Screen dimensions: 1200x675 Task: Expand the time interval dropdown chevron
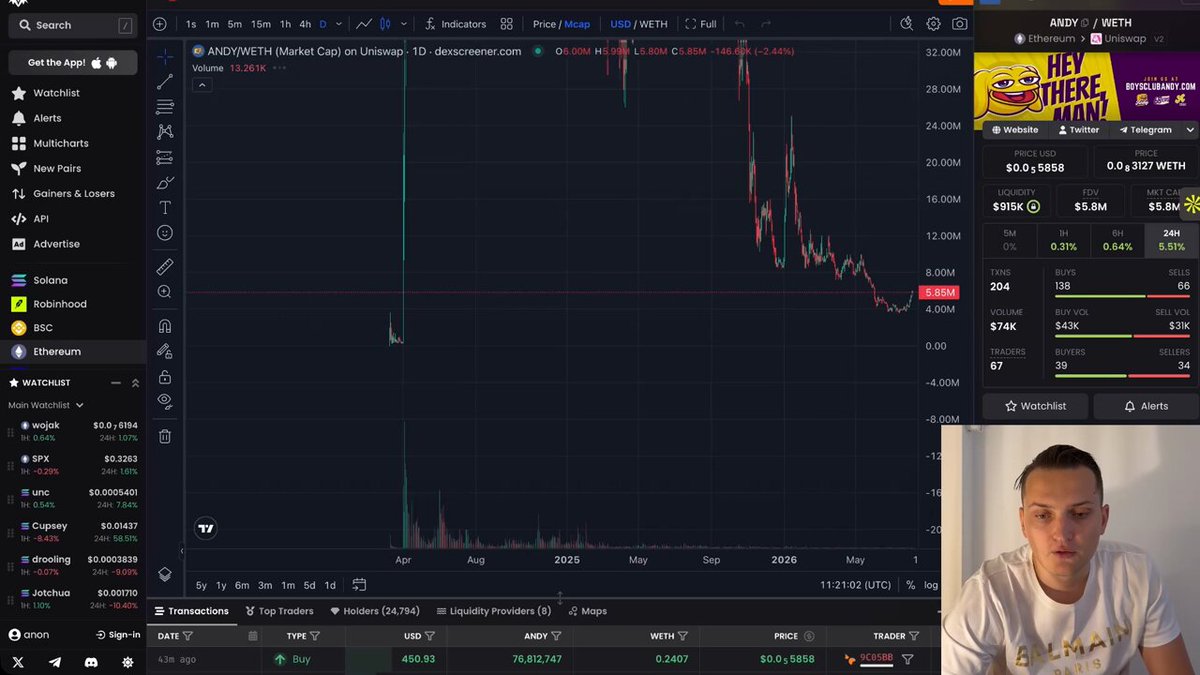point(339,24)
